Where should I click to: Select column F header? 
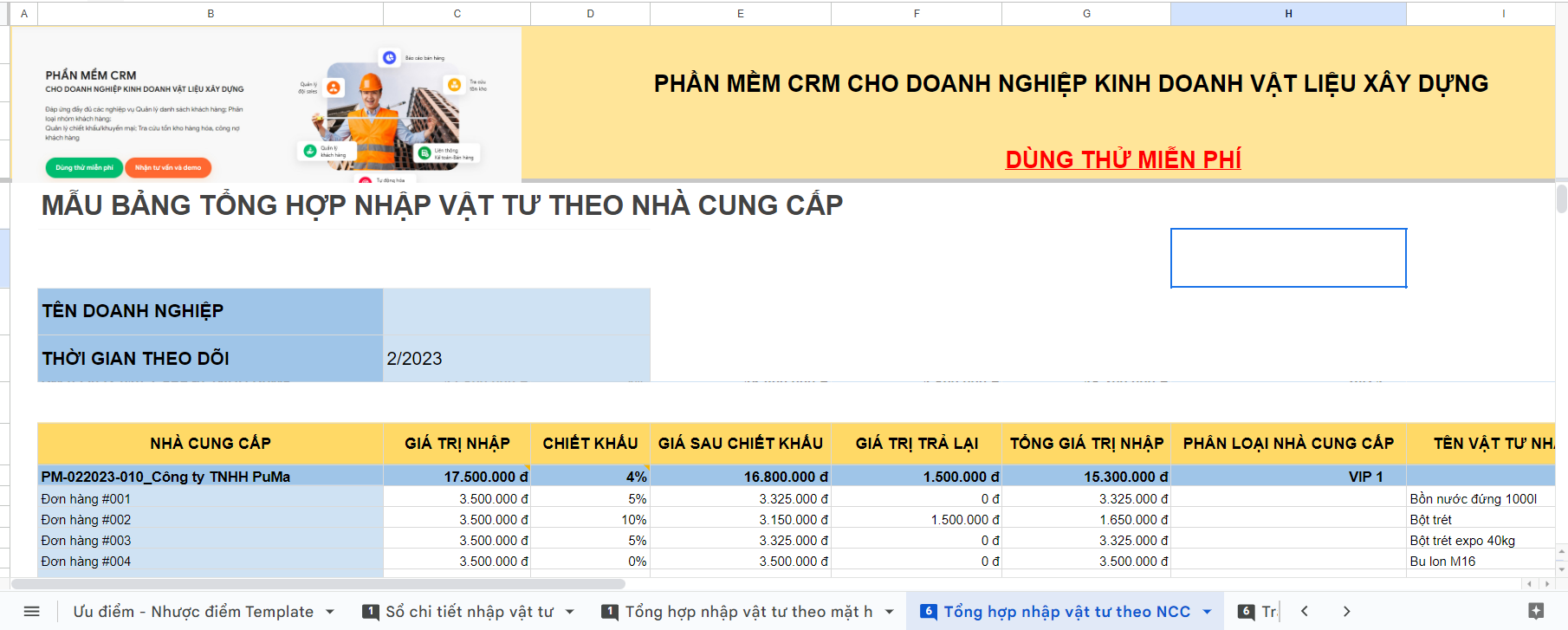point(917,13)
